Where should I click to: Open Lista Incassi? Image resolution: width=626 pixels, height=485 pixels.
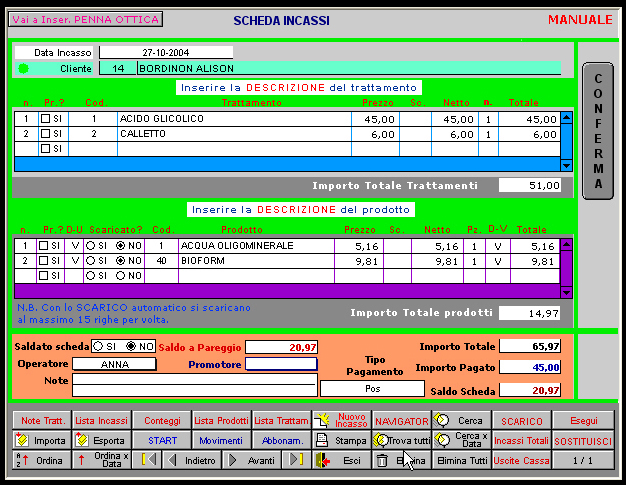(x=102, y=420)
